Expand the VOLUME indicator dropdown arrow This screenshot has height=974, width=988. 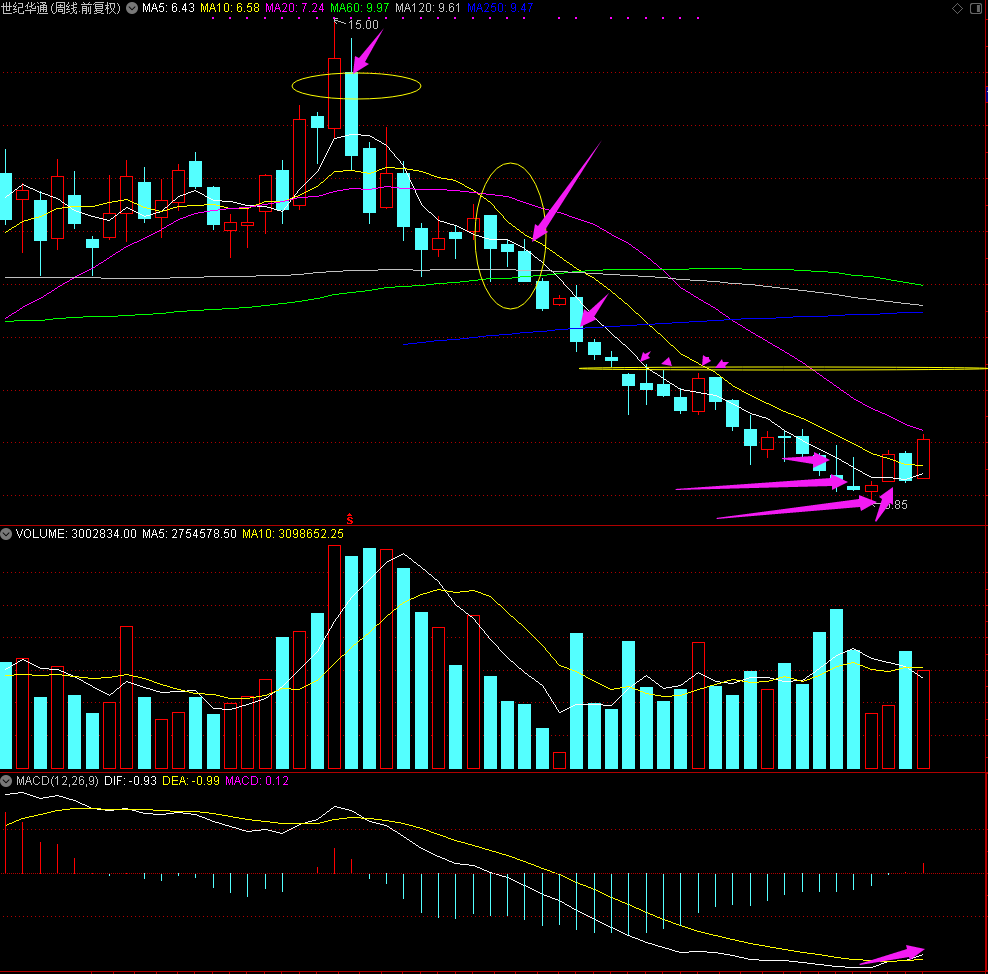click(7, 534)
